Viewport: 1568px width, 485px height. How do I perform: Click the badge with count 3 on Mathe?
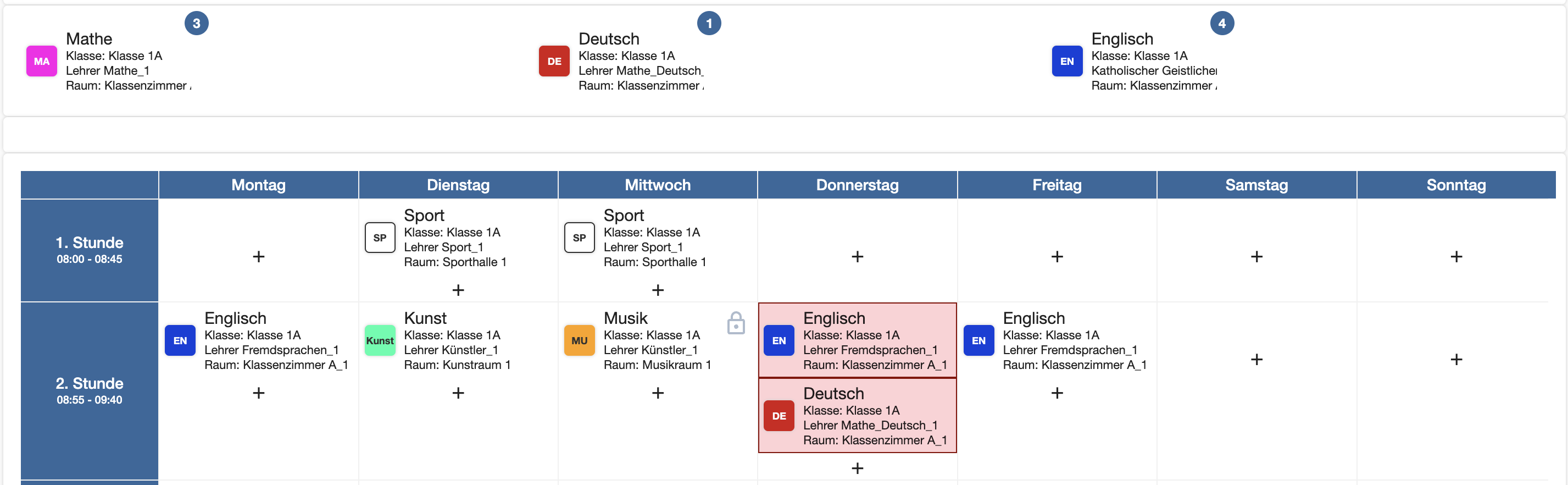click(197, 23)
